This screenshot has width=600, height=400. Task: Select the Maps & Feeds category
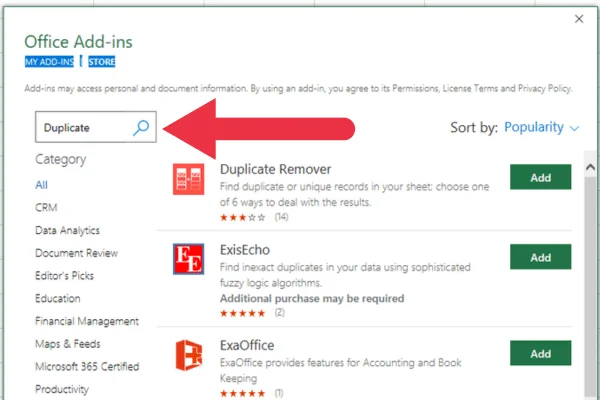[68, 344]
